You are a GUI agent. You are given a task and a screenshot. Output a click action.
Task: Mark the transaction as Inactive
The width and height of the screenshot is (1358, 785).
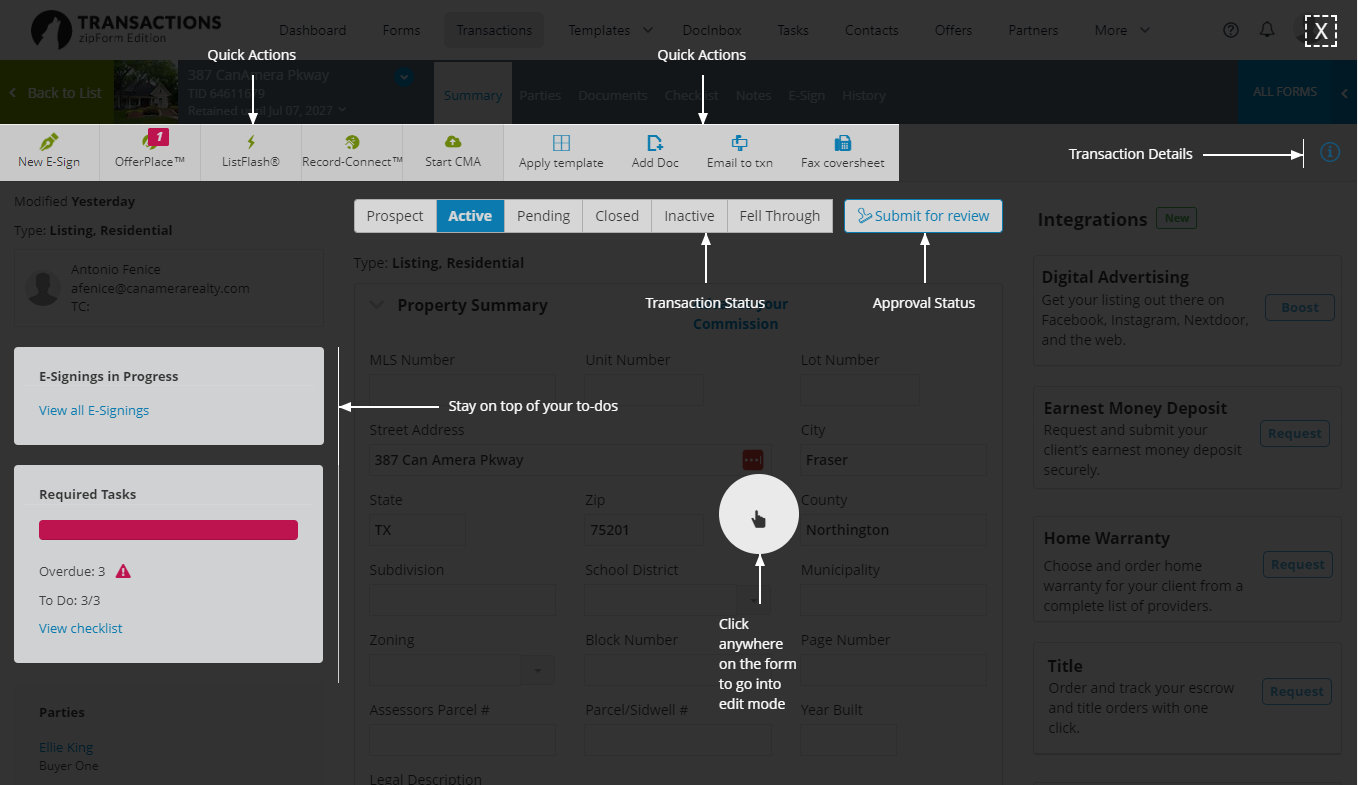[x=689, y=215]
